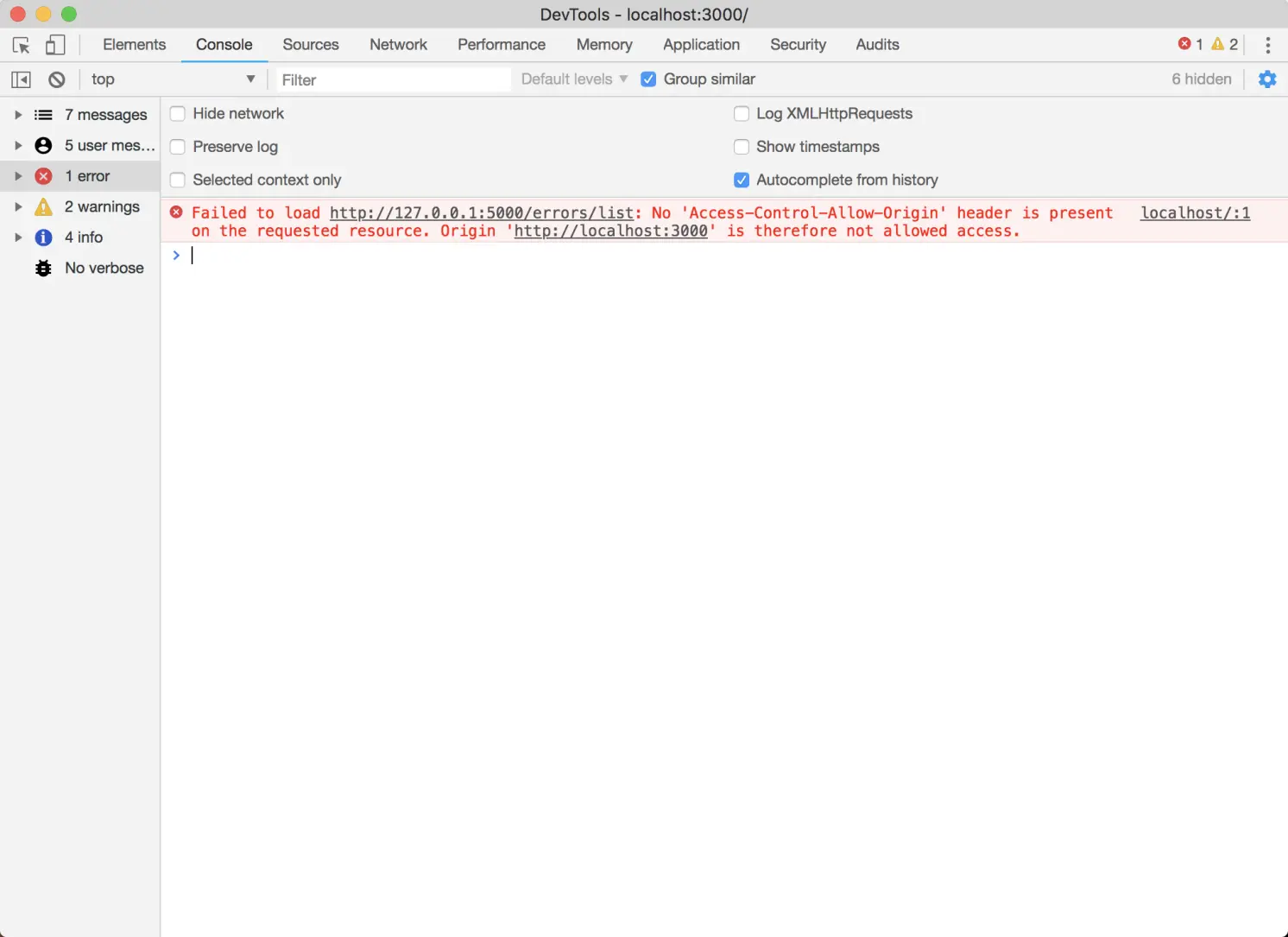This screenshot has height=937, width=1288.
Task: Click the messages list icon in the sidebar
Action: point(43,115)
